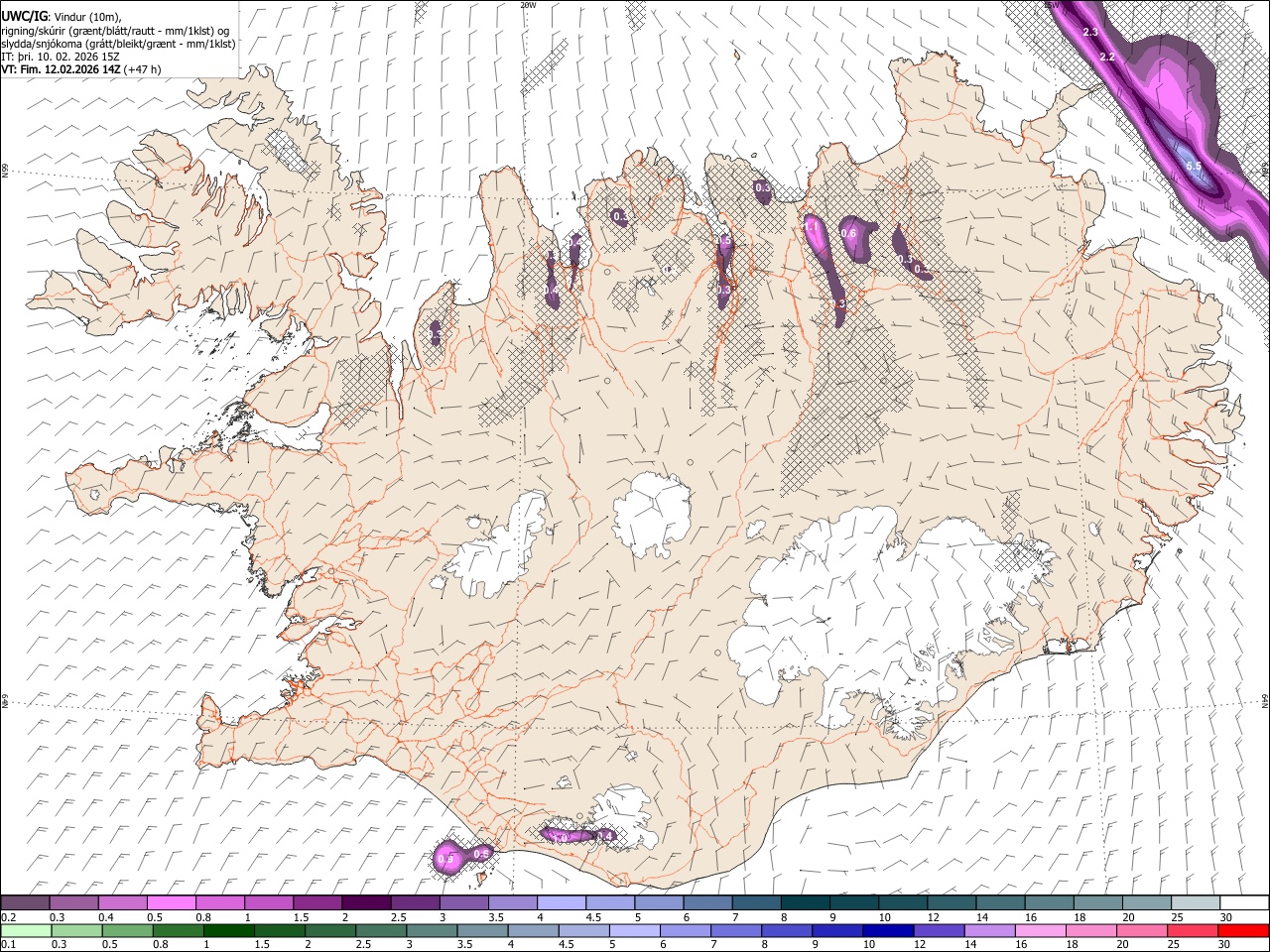Image resolution: width=1270 pixels, height=952 pixels.
Task: Select bottom legend swatch between 10 and 12
Action: [x=888, y=930]
